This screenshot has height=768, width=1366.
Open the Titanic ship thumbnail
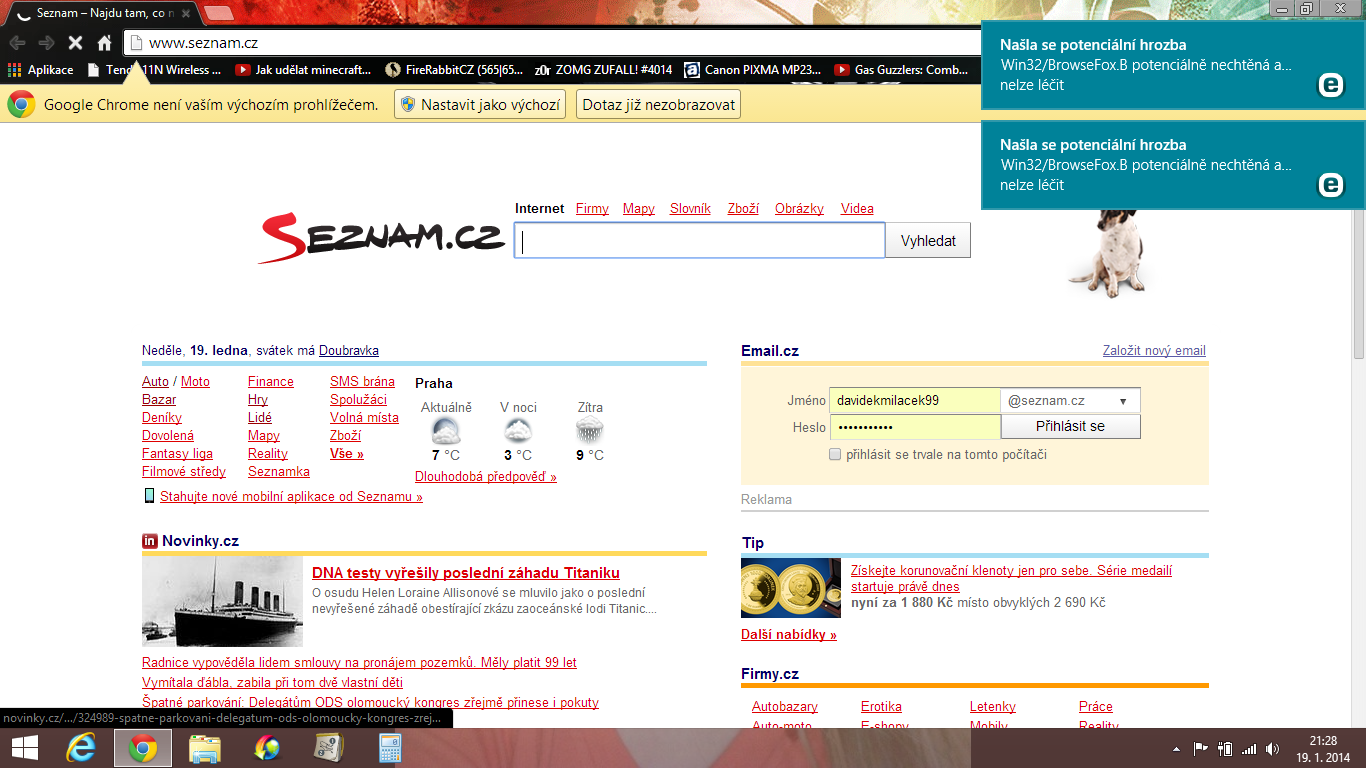point(222,602)
